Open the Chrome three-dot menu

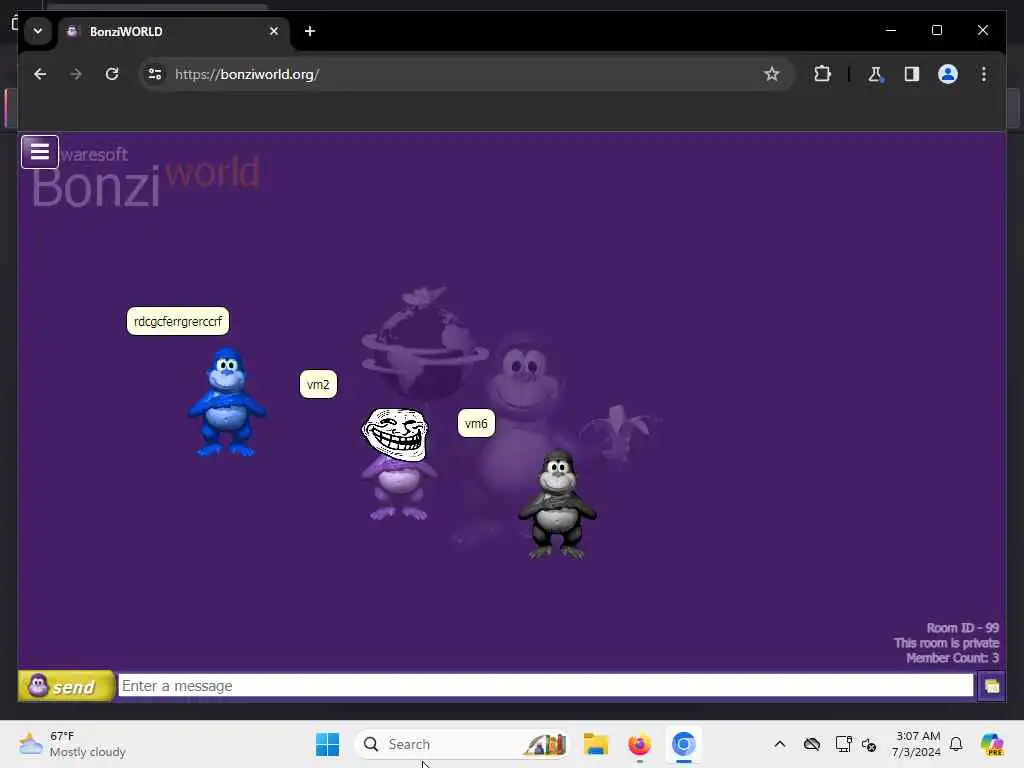click(984, 74)
